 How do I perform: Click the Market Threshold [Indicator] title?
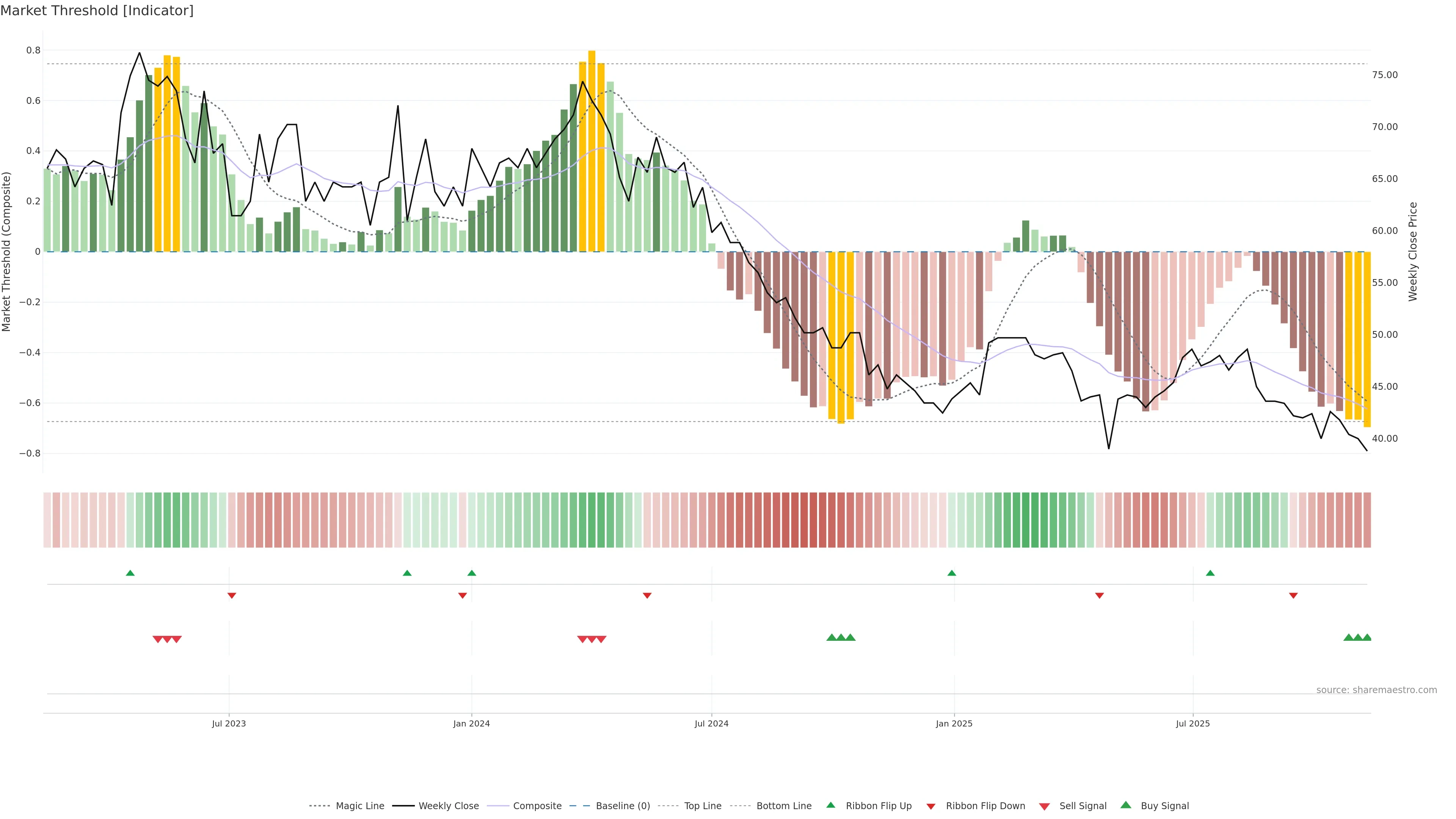pos(97,11)
